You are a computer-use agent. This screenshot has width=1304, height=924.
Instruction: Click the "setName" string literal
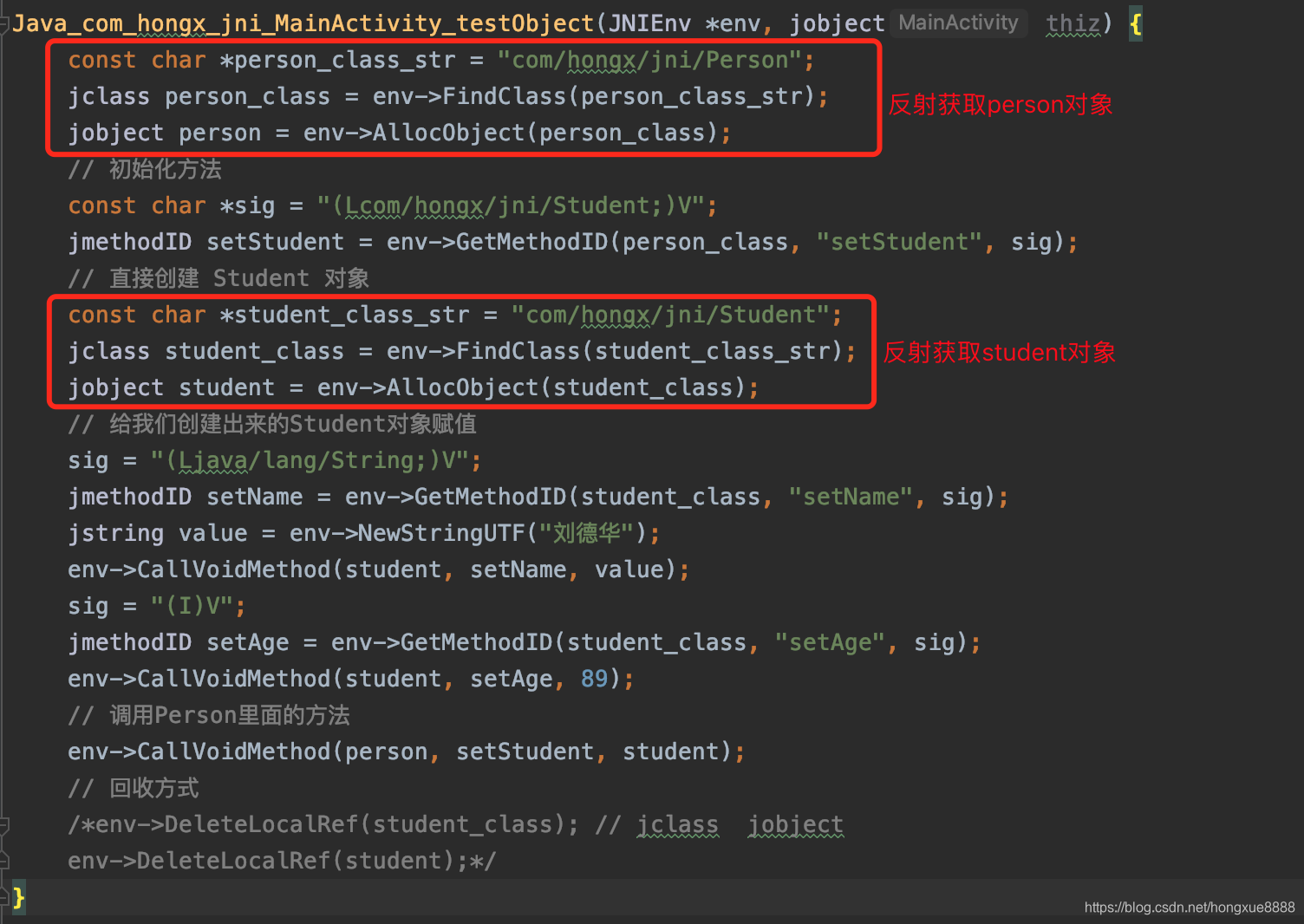tap(851, 497)
